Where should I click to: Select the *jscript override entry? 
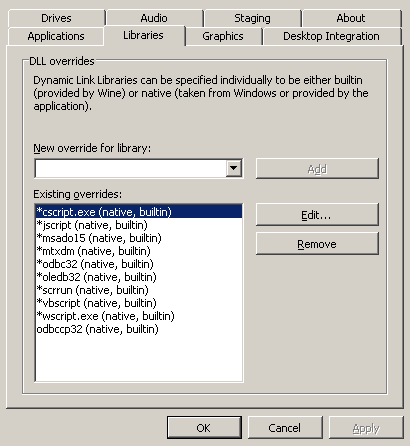[x=139, y=225]
